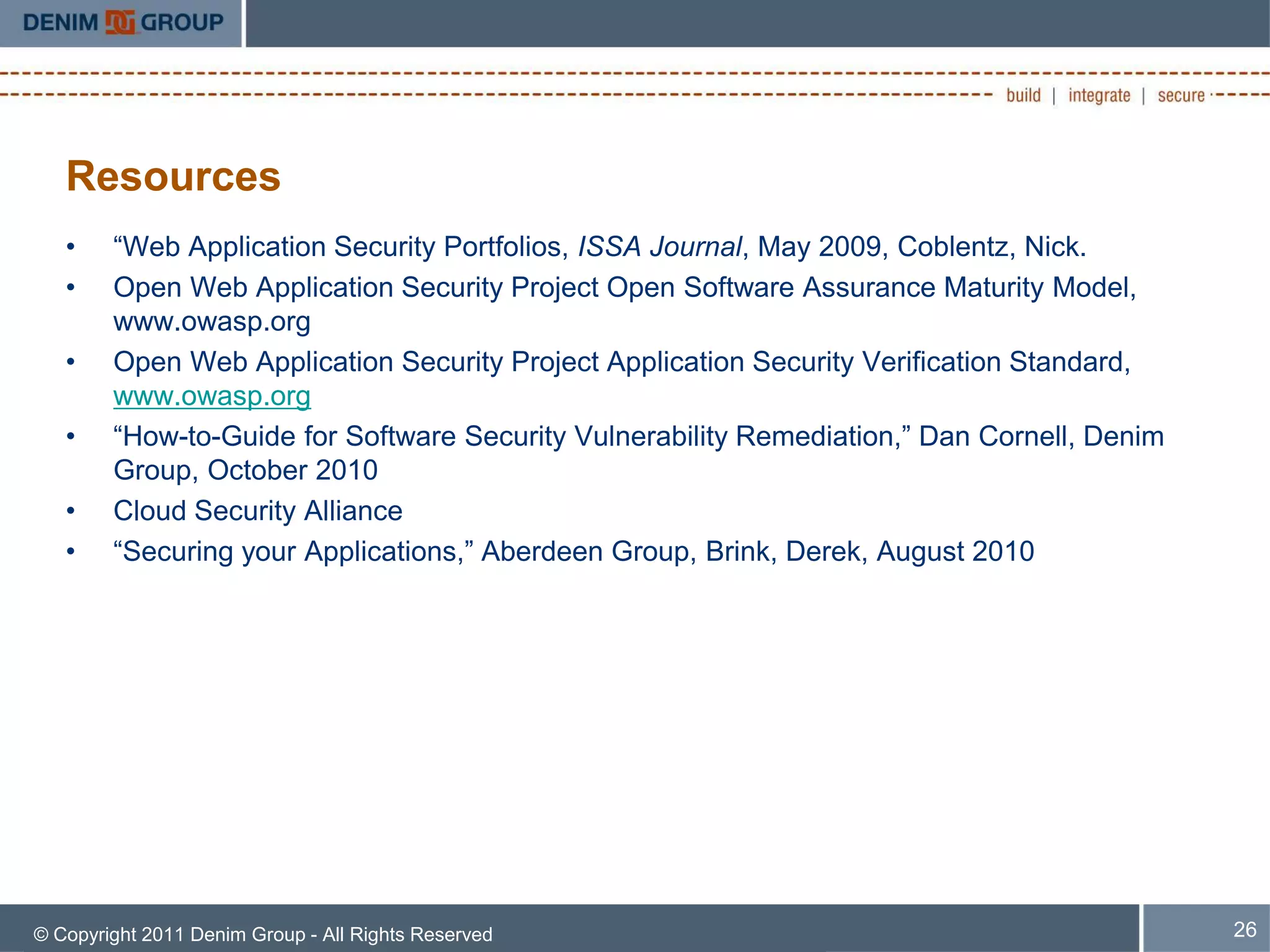
Task: Click the copyright 2011 Denim Group footer
Action: (x=263, y=934)
